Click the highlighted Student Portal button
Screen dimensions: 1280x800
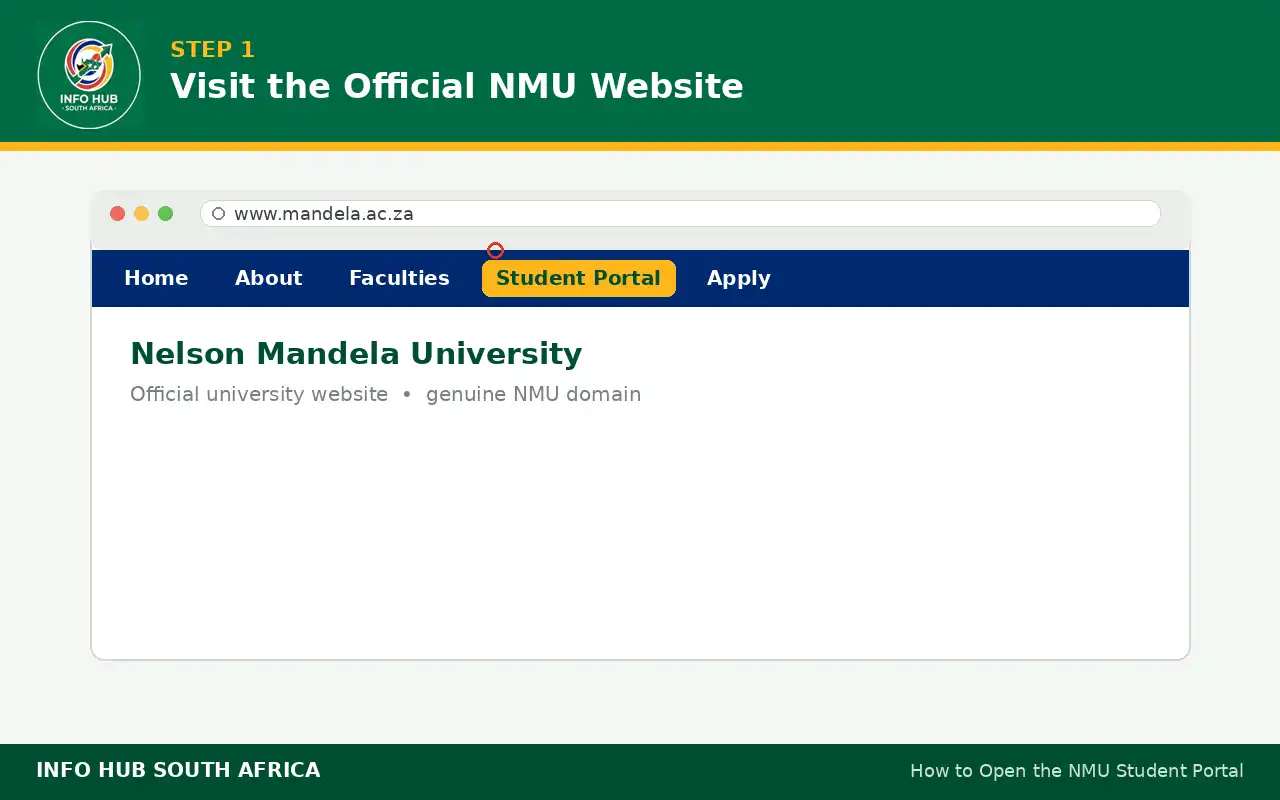pos(579,278)
